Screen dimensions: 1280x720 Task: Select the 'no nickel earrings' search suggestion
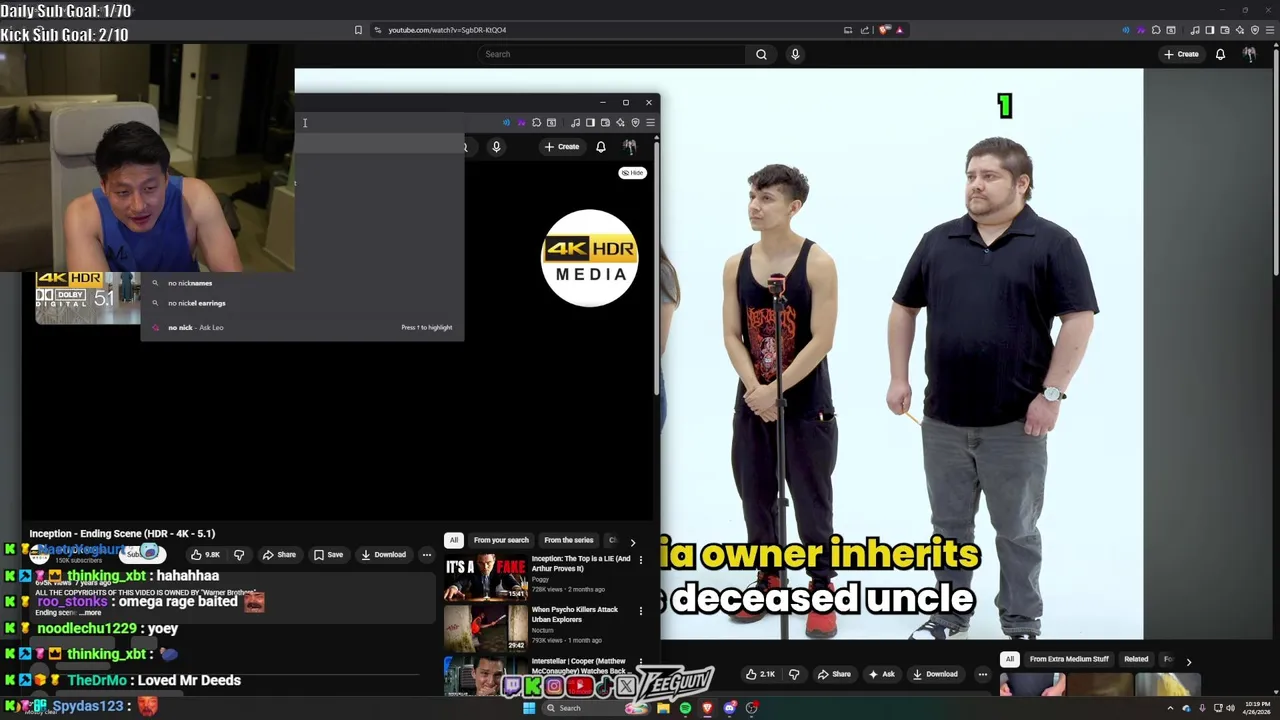[302, 303]
